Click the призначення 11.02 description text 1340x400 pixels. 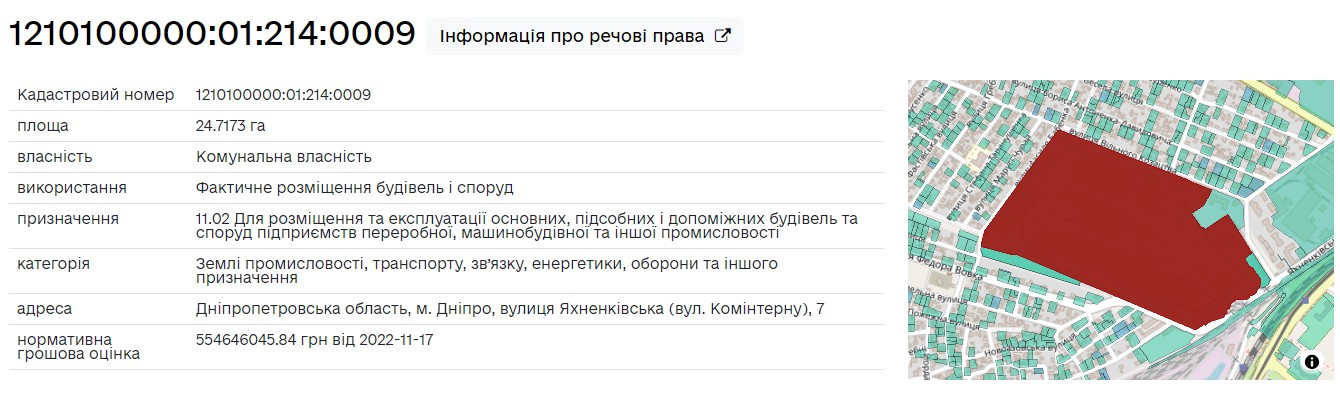[x=527, y=226]
